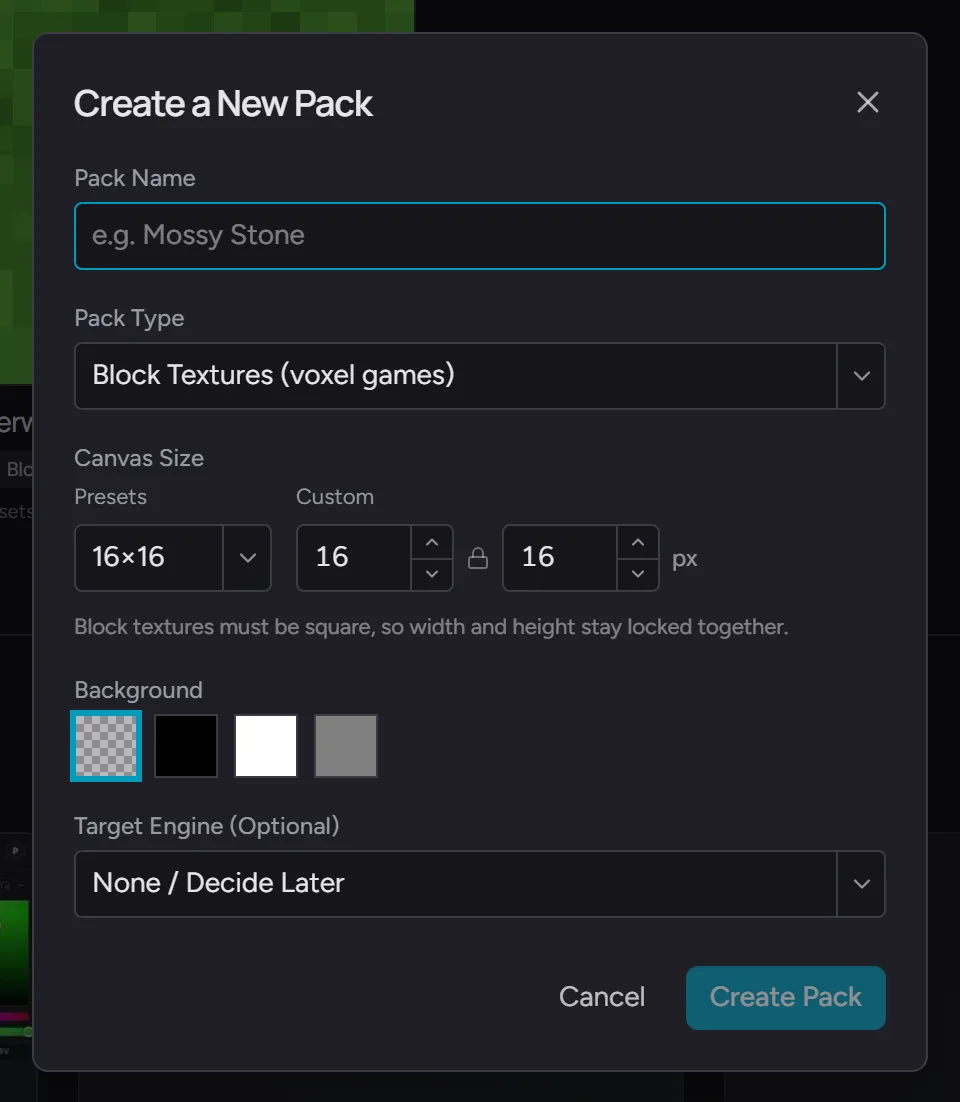Choose the gray background swatch
960x1102 pixels.
[346, 746]
